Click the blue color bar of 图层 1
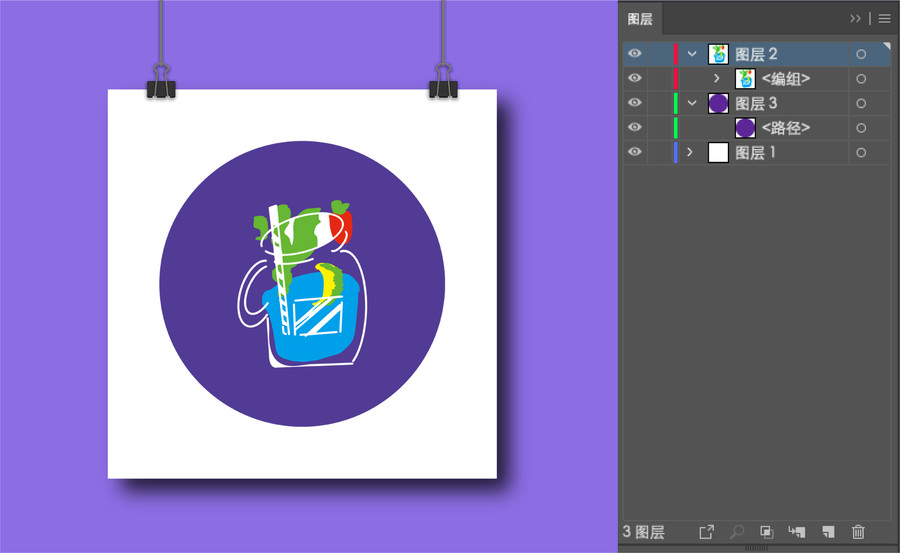 [676, 153]
